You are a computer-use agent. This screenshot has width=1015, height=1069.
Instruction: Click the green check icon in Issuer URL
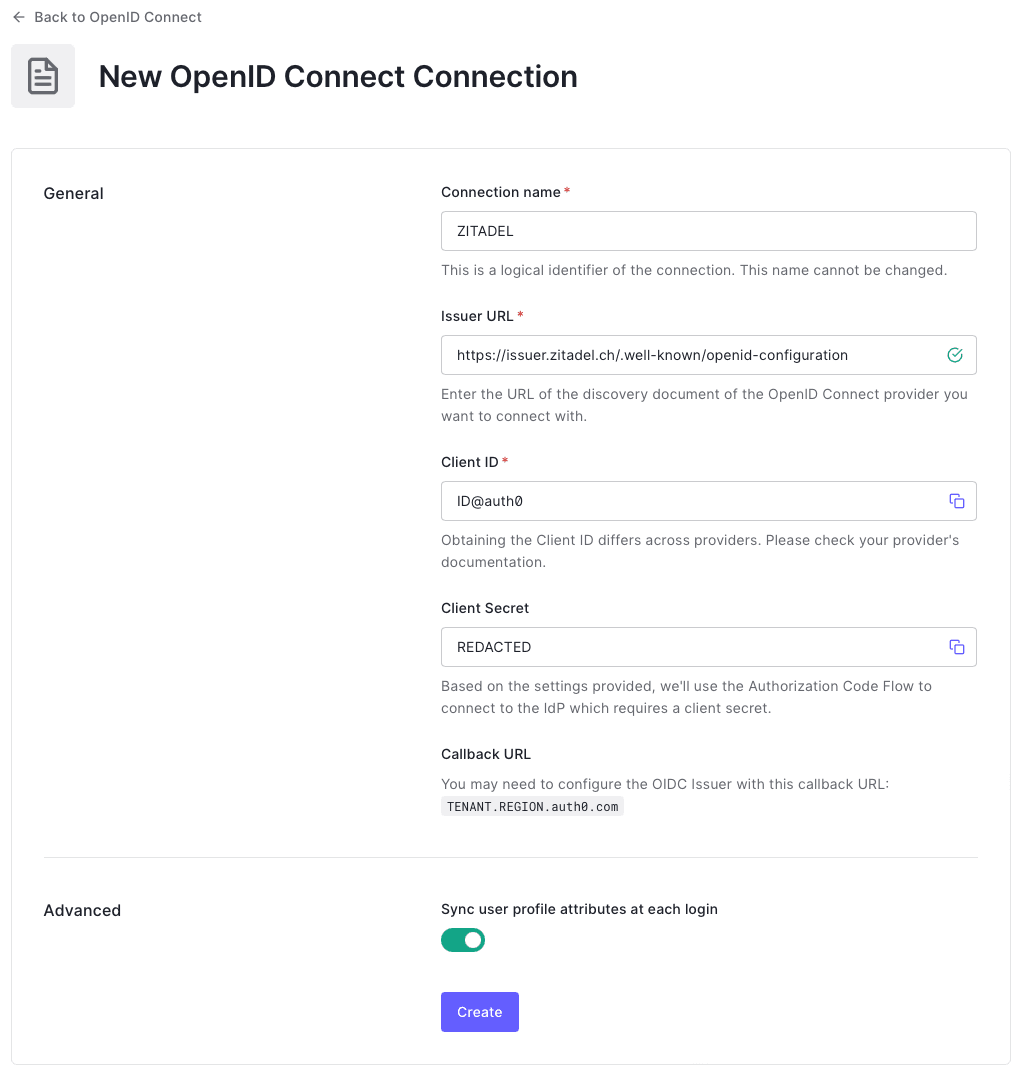pos(955,355)
